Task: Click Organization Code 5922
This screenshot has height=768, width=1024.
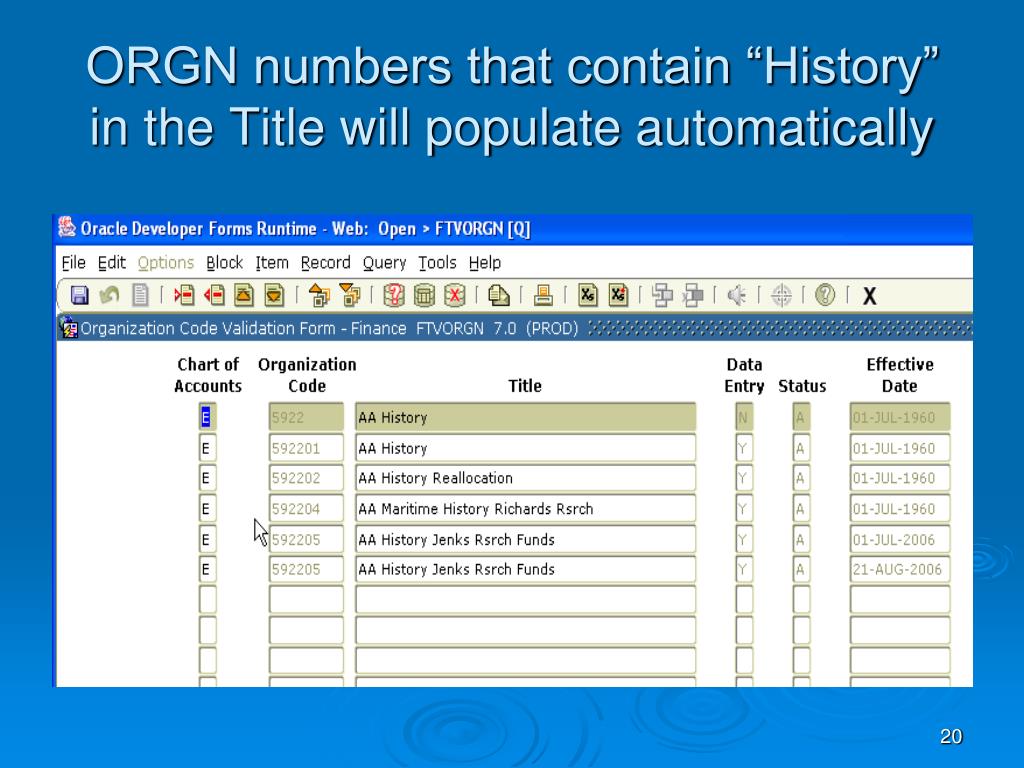Action: [x=306, y=417]
